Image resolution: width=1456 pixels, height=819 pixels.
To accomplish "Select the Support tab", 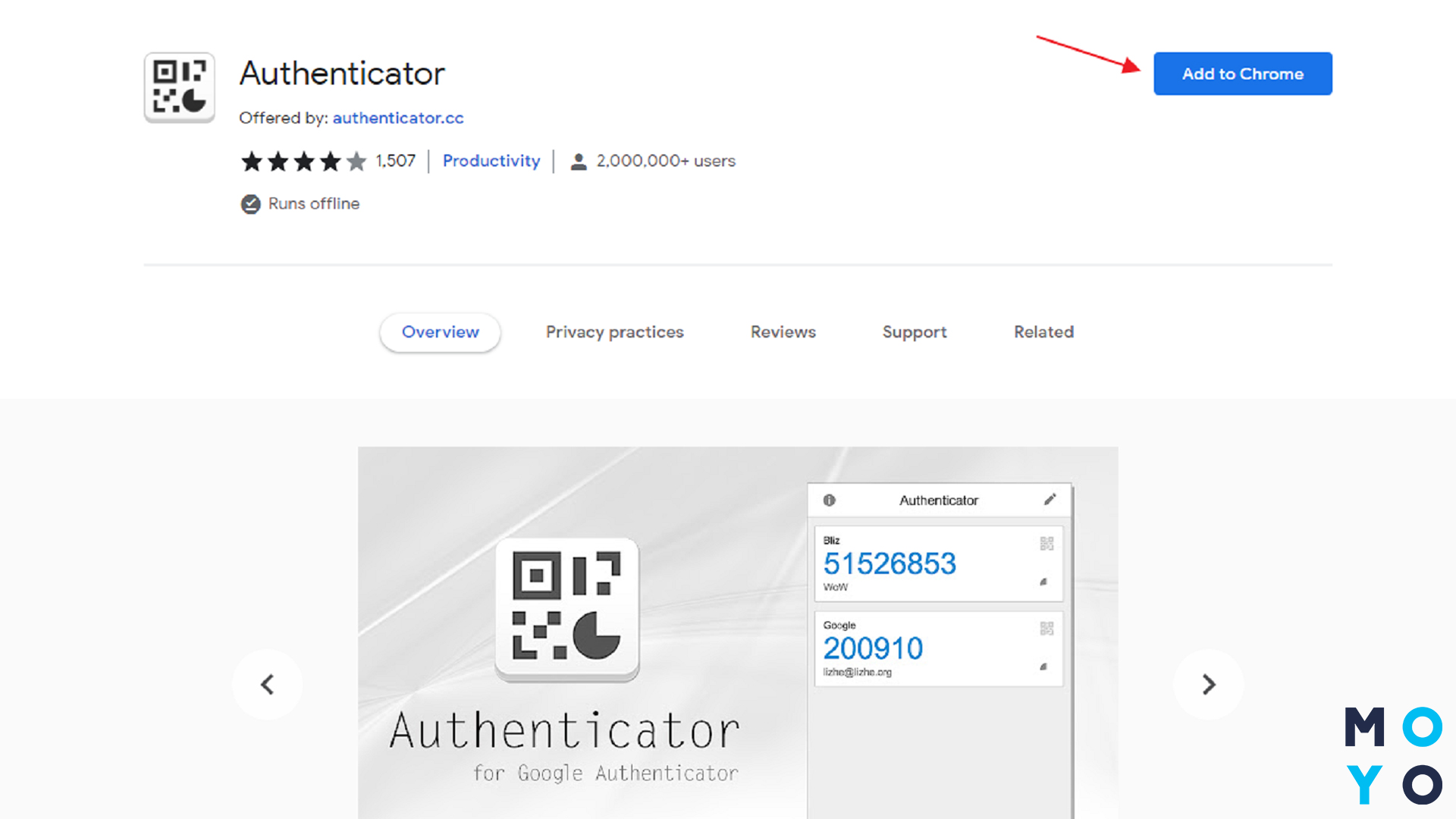I will (914, 332).
